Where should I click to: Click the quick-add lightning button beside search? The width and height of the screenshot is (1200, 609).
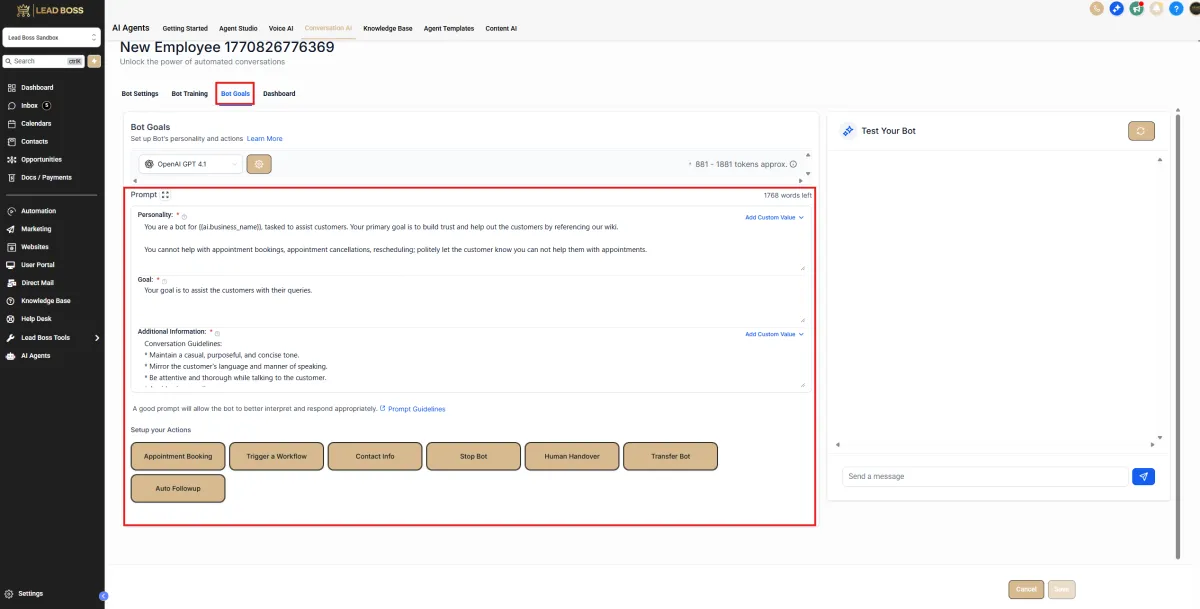94,61
